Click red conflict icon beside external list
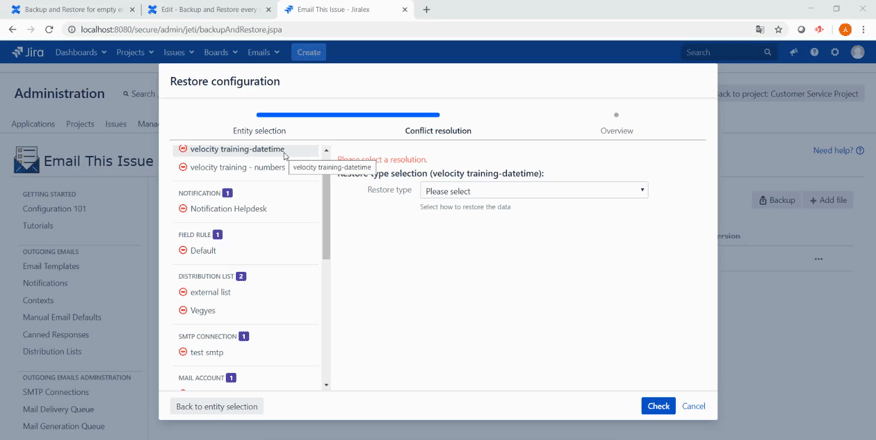876x440 pixels. [183, 292]
